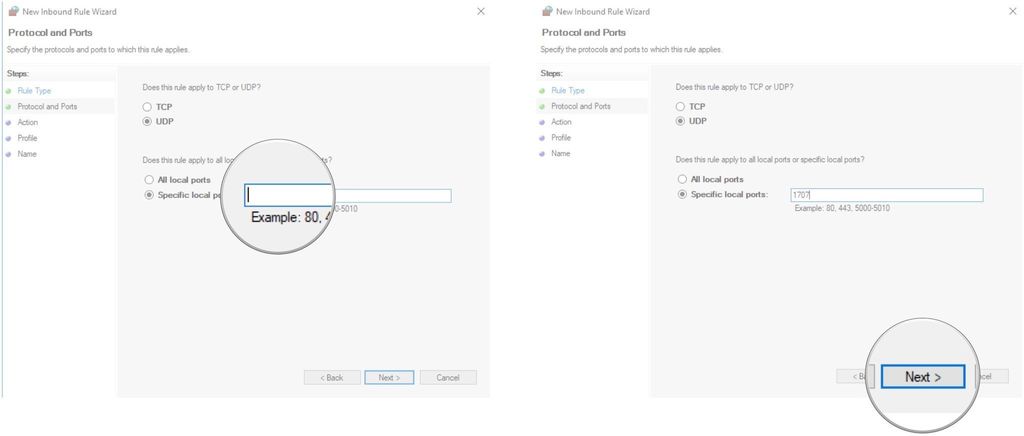This screenshot has height=436, width=1024.
Task: Select TCP radio in the 1707 wizard
Action: (681, 106)
